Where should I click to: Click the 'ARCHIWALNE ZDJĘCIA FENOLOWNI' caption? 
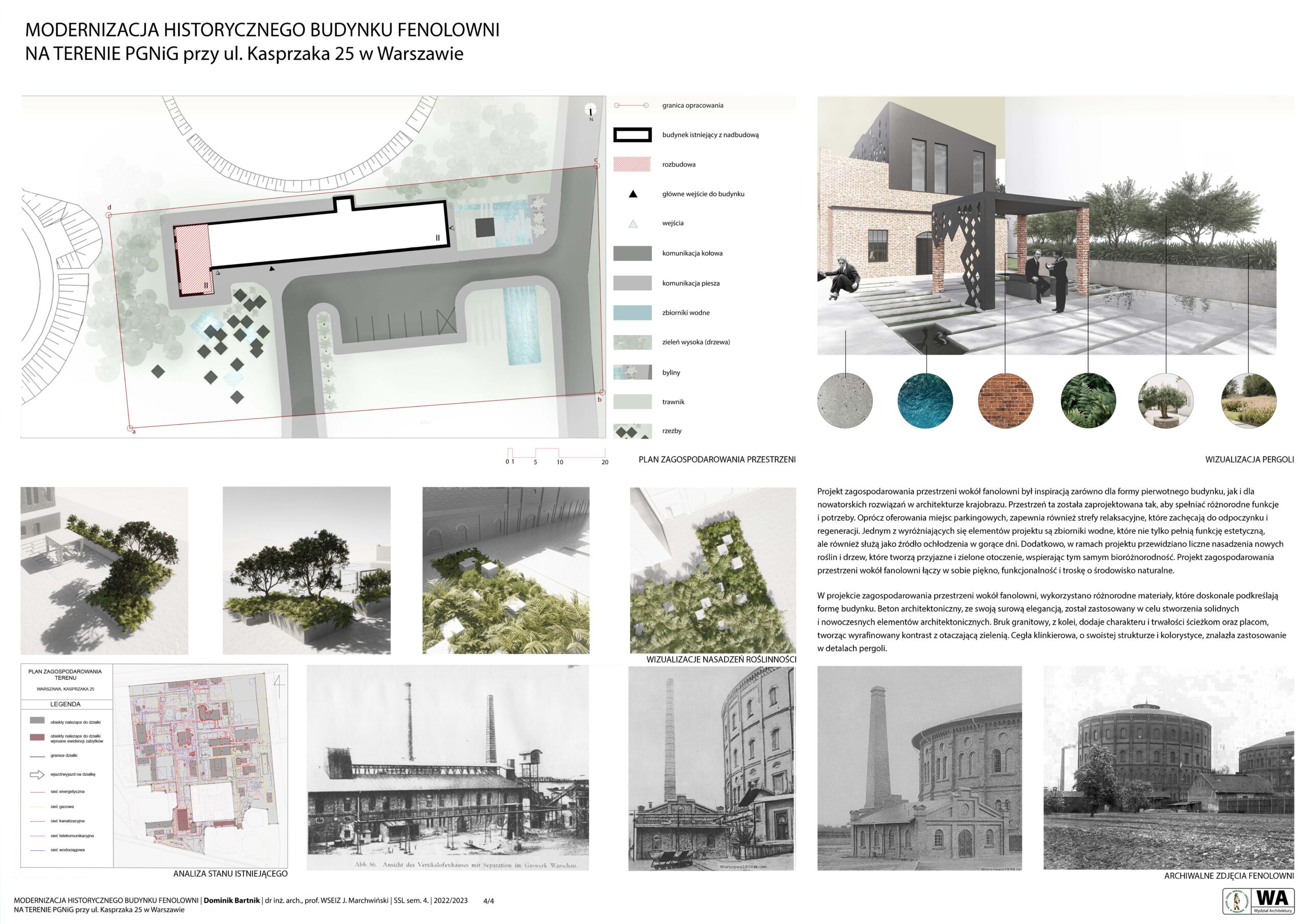1229,876
